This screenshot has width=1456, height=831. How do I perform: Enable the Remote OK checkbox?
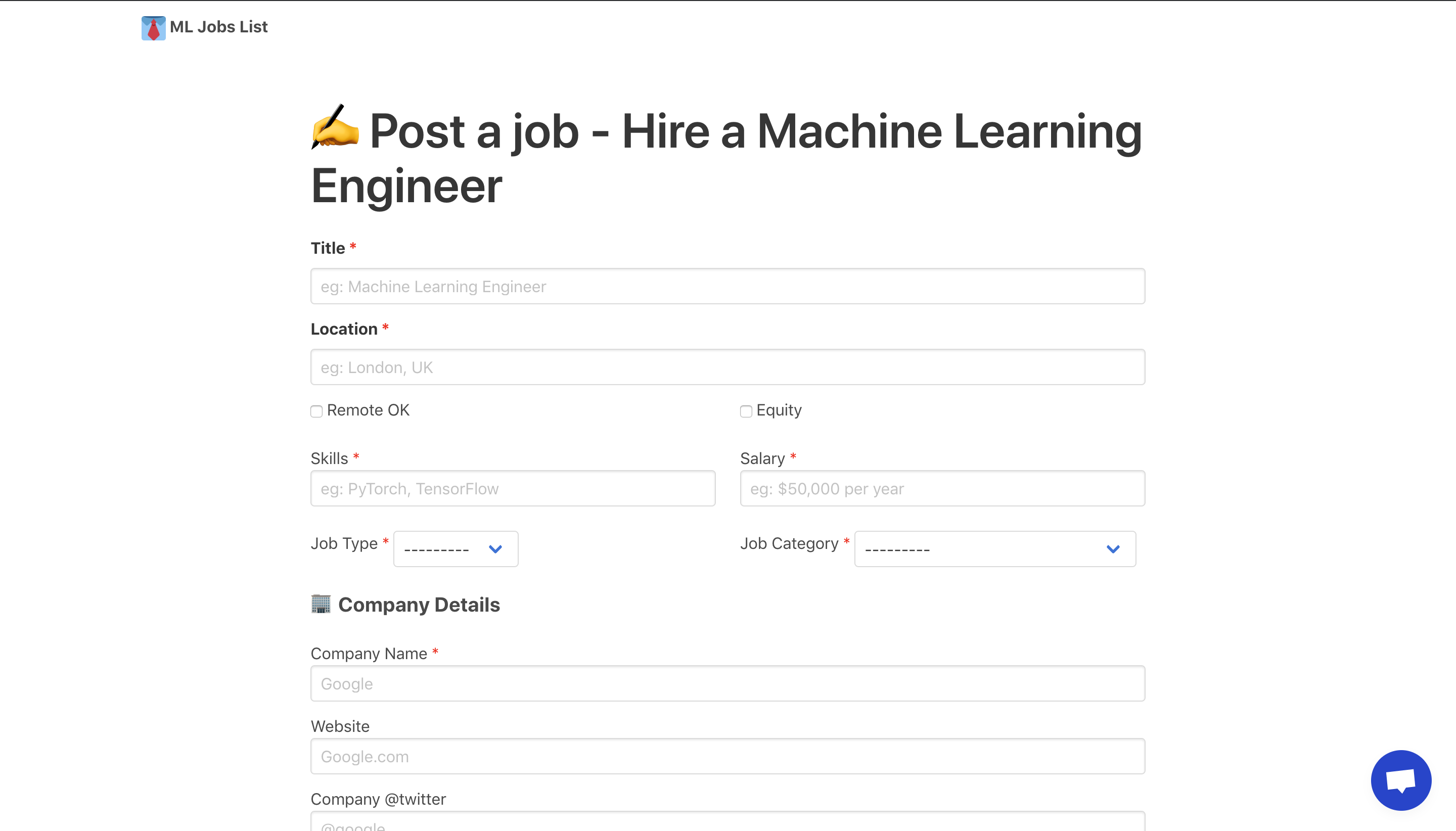tap(316, 411)
